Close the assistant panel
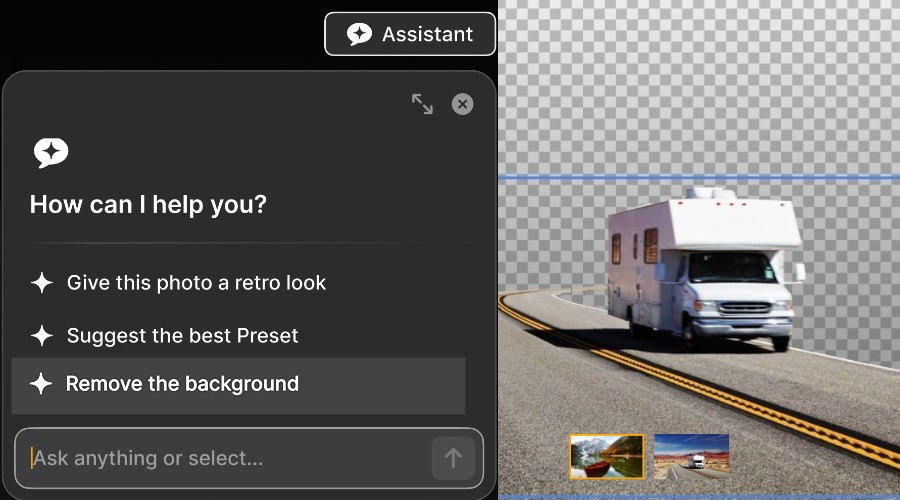The width and height of the screenshot is (900, 500). tap(462, 104)
